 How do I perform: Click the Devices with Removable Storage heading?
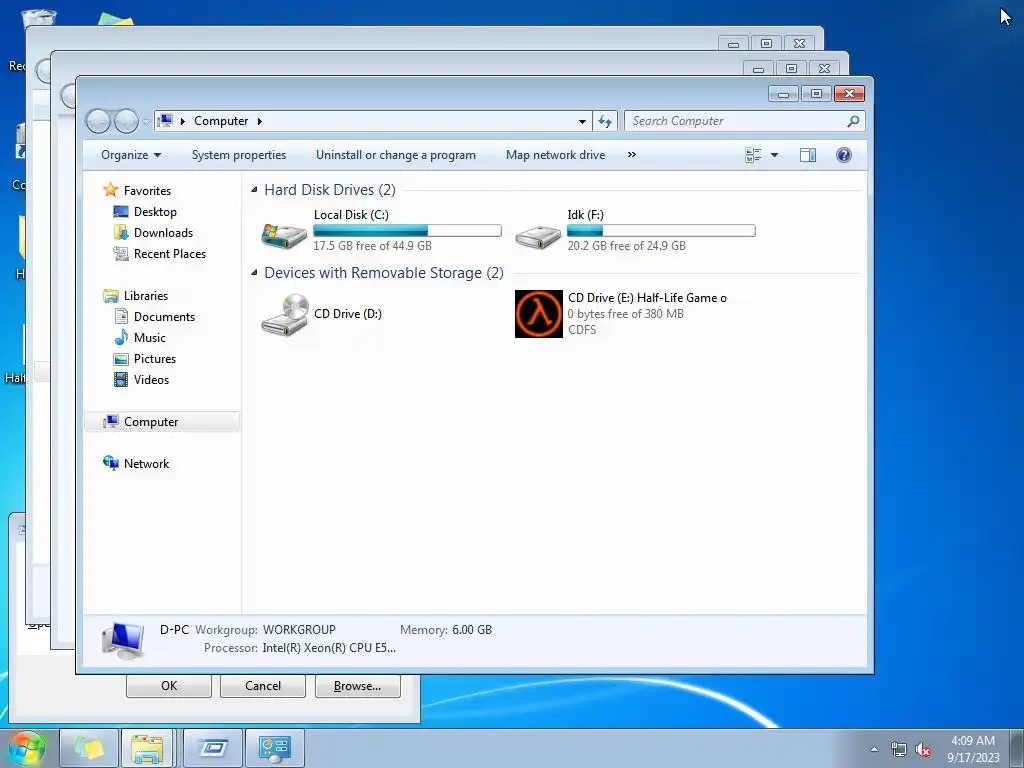[x=384, y=272]
